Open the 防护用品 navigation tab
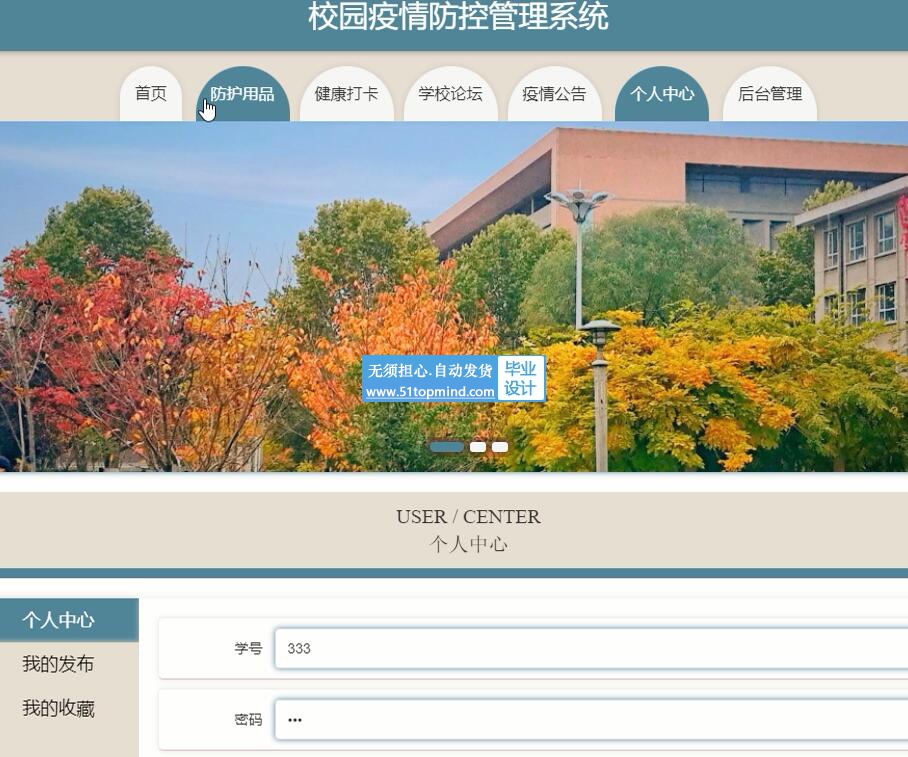908x757 pixels. [x=243, y=94]
